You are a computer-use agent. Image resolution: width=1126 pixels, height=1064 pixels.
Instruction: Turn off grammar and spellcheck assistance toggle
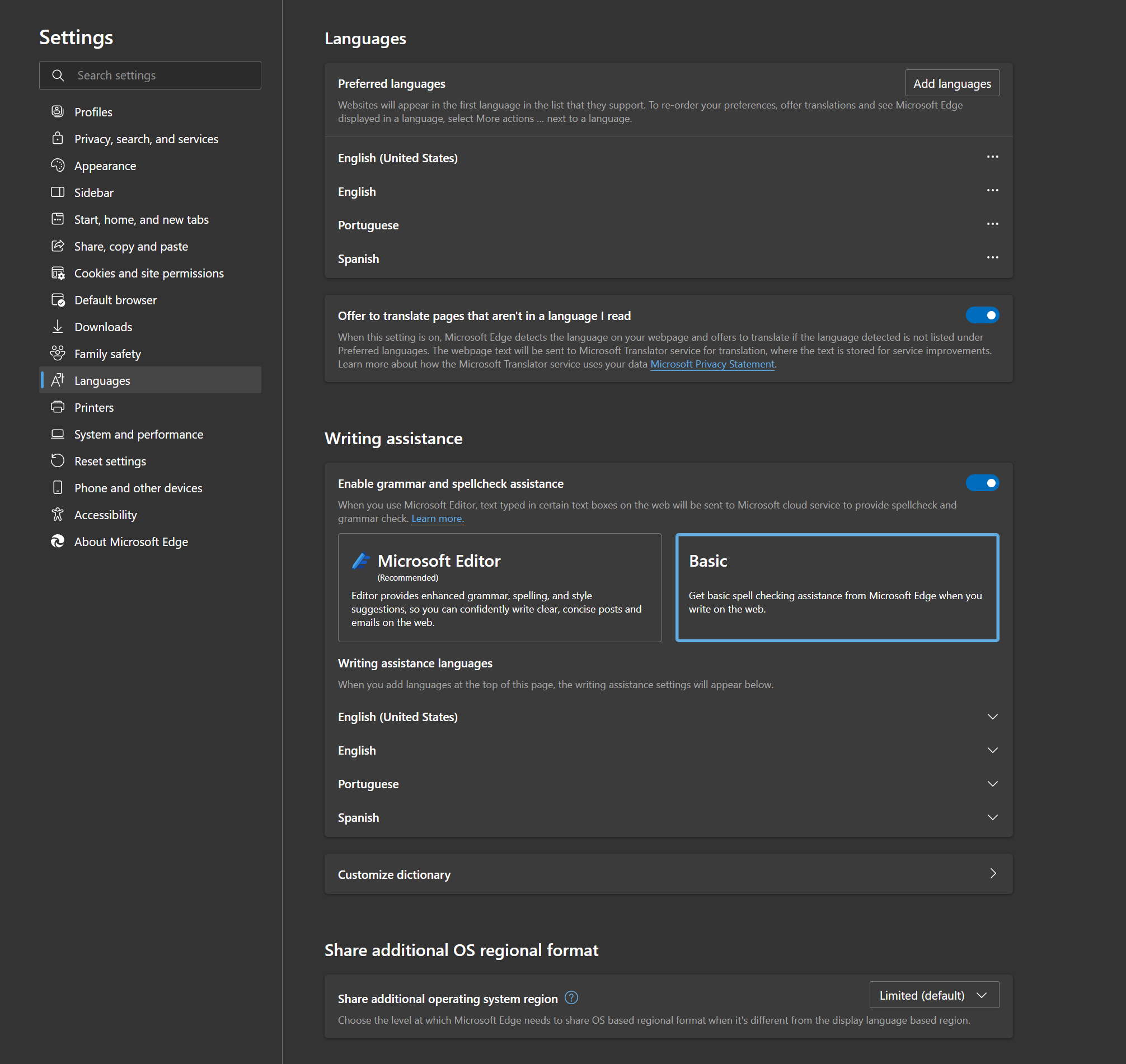pyautogui.click(x=982, y=483)
